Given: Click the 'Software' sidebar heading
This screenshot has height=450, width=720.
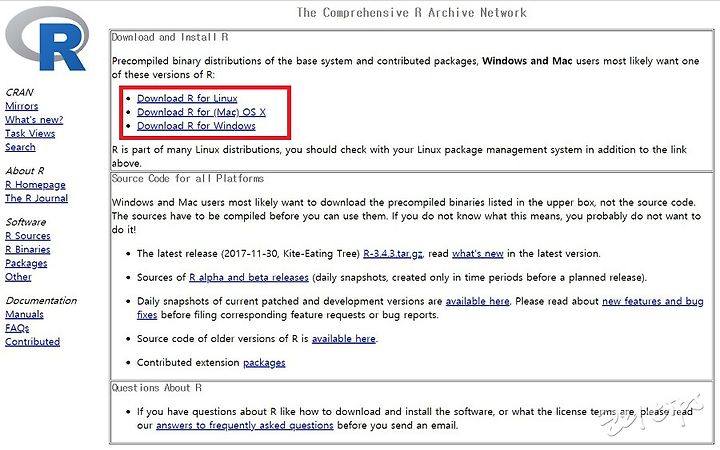Looking at the screenshot, I should [26, 222].
